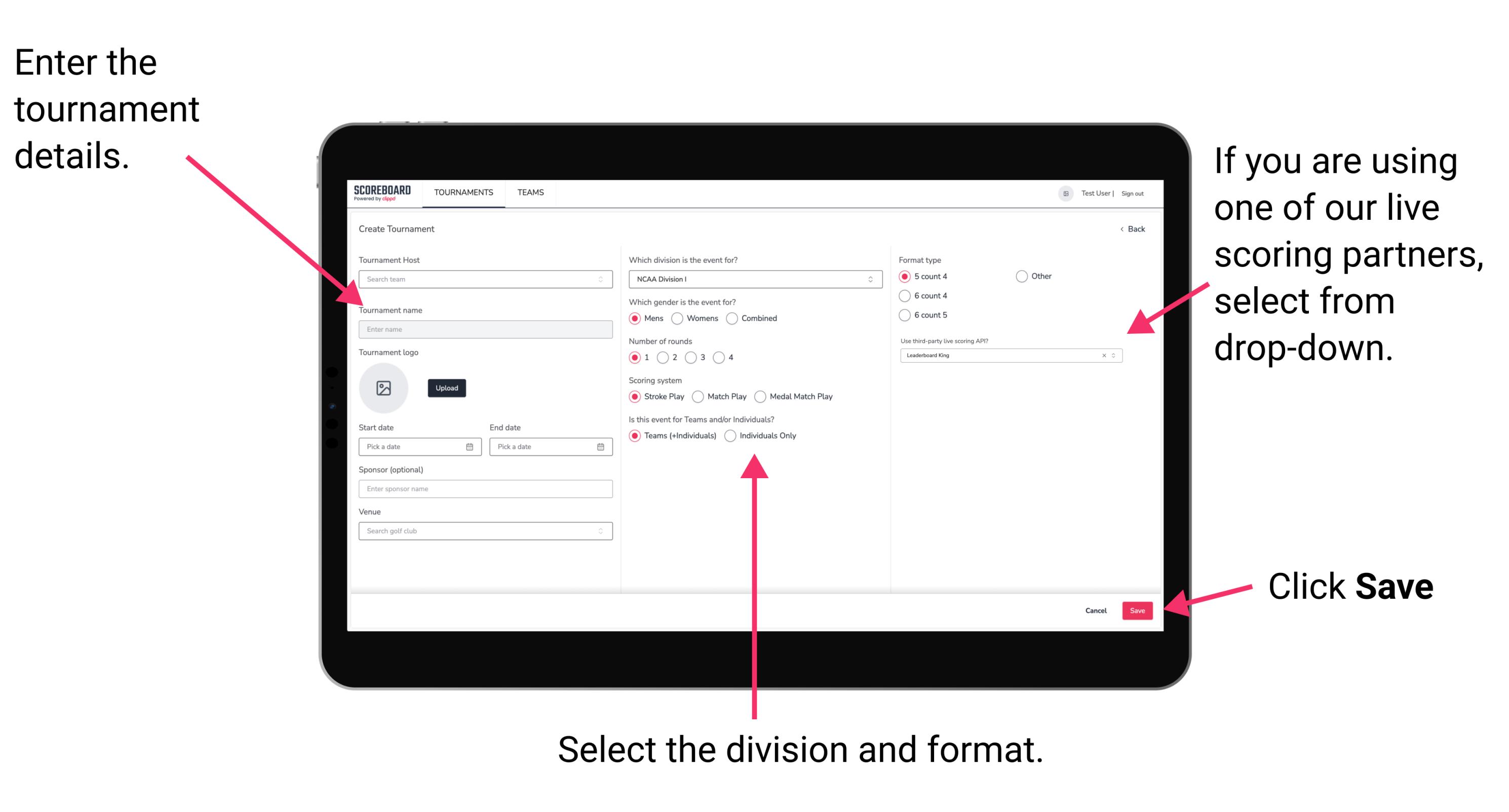Click the Sponsor optional input field
This screenshot has height=812, width=1509.
coord(485,489)
